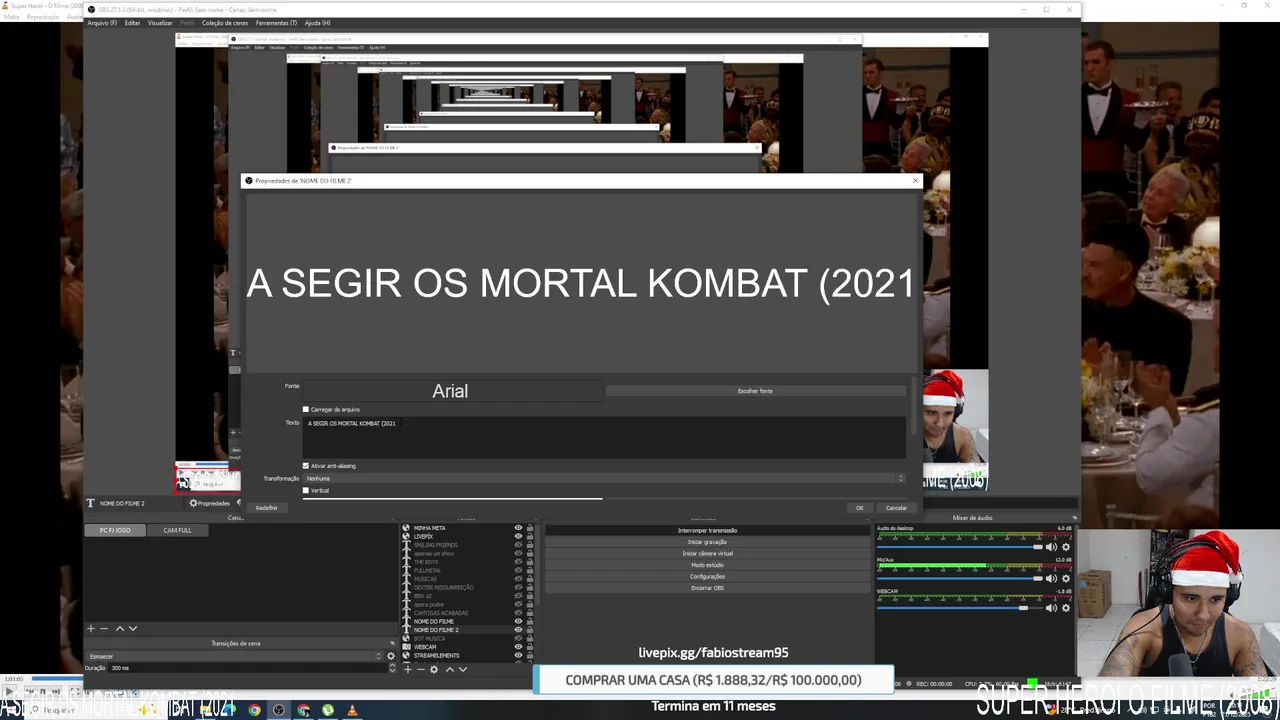Open Mic/Aux gear settings

click(x=1066, y=579)
